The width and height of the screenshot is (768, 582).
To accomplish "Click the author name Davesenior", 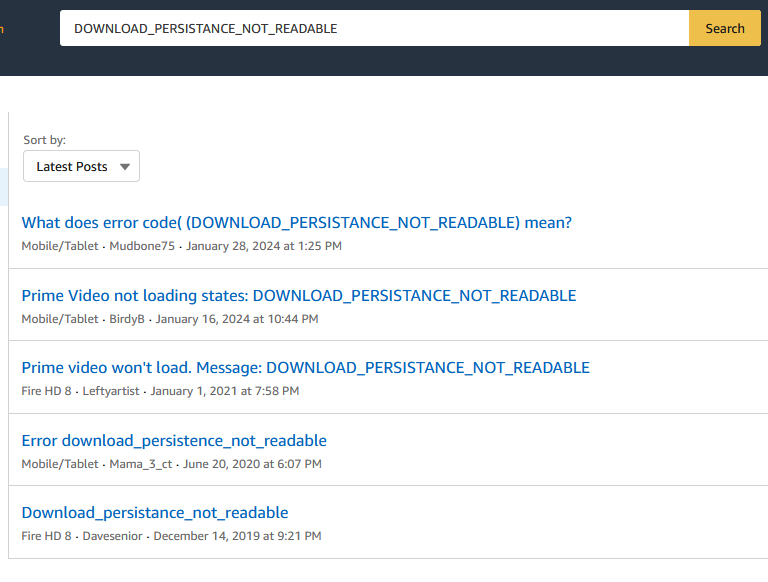I will [113, 536].
